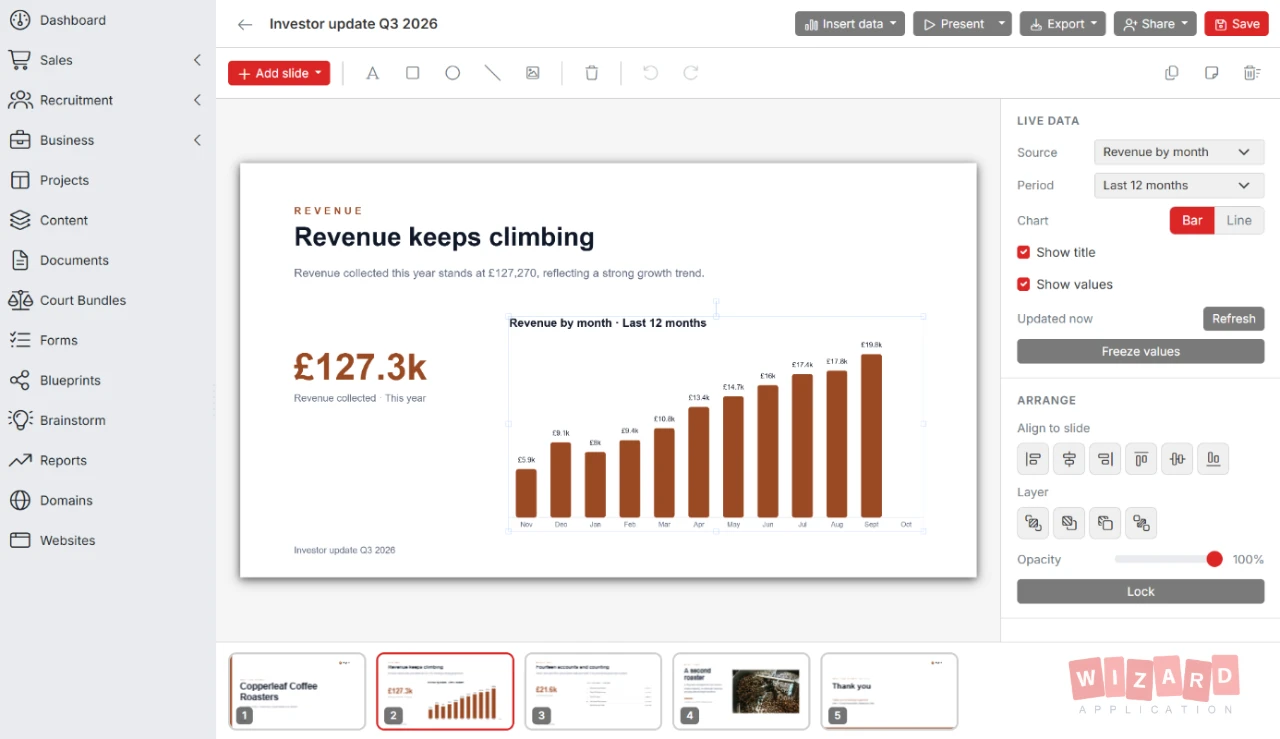Open Content in the sidebar
This screenshot has height=739, width=1280.
click(x=108, y=220)
